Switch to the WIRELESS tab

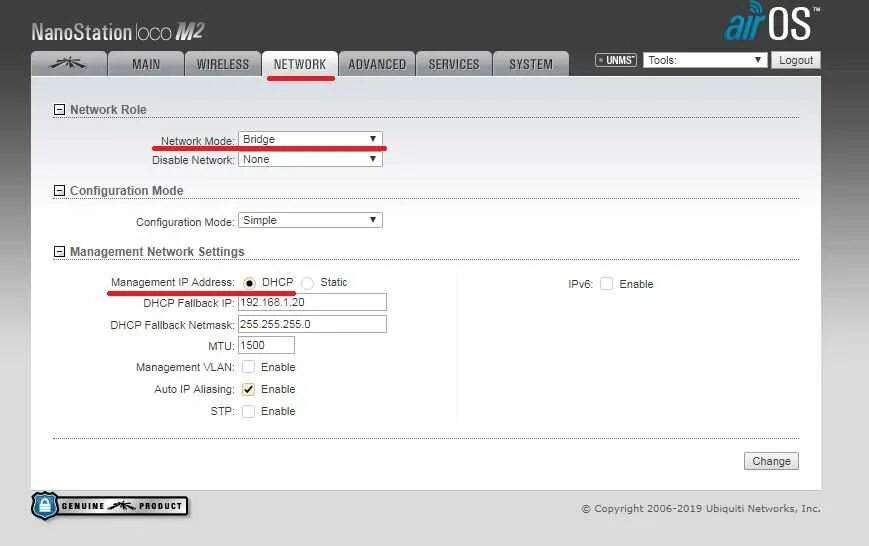click(x=223, y=64)
